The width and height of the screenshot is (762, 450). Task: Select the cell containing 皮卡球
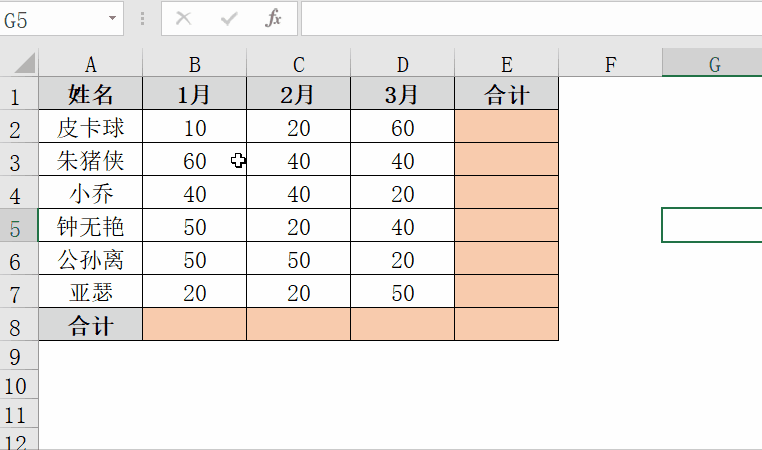point(91,128)
